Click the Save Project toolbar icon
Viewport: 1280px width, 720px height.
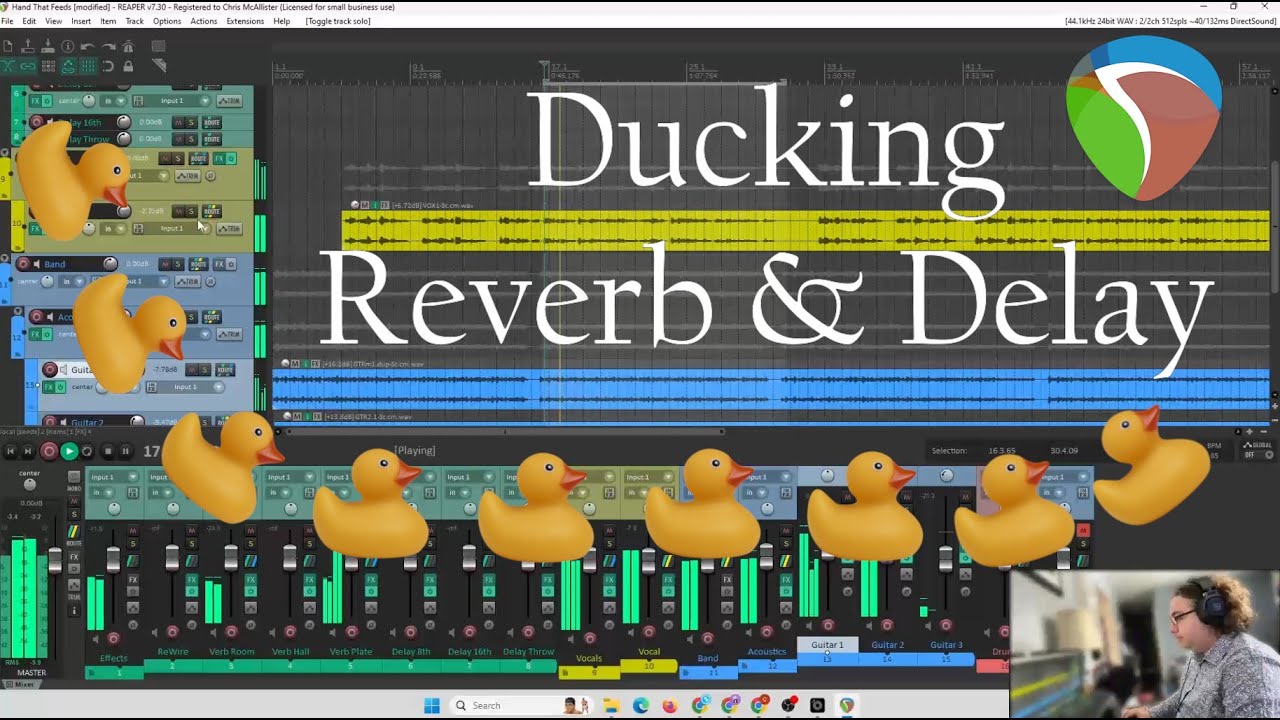48,46
